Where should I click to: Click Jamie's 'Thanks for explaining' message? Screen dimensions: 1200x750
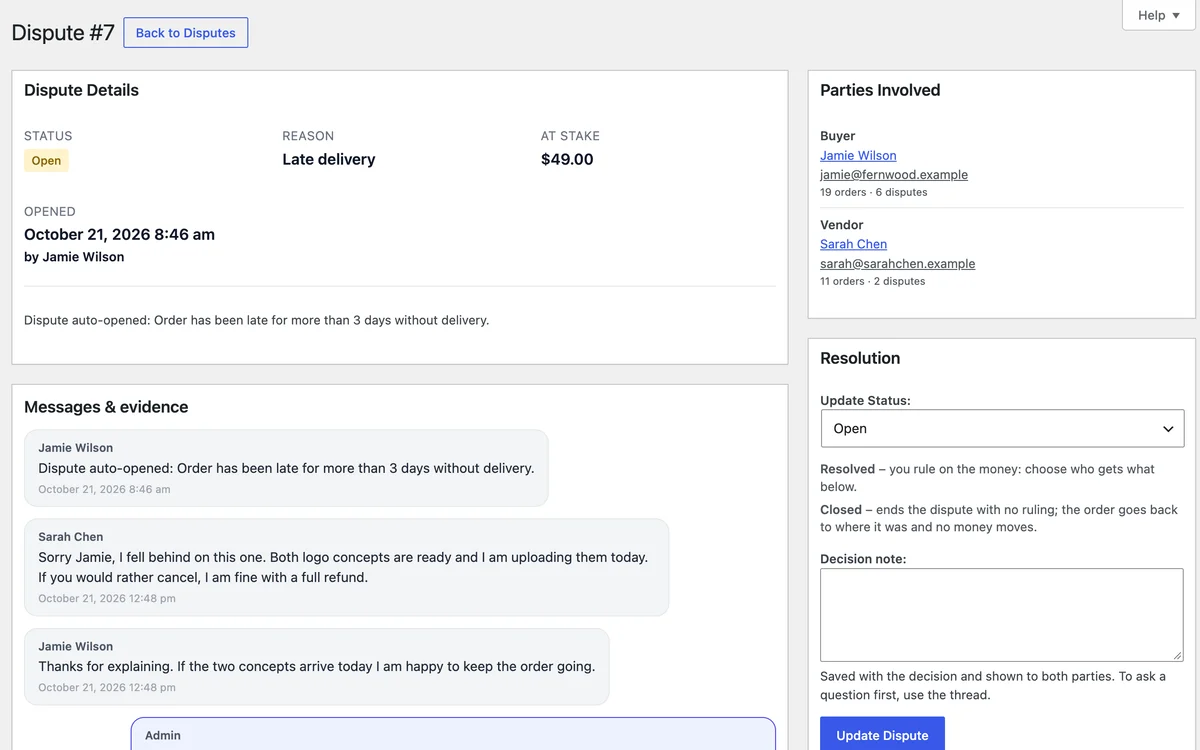(x=316, y=666)
